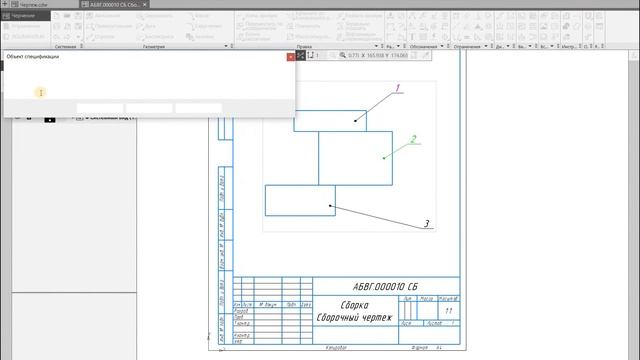Select the АБВГ.000010 СБ document tab
The height and width of the screenshot is (360, 640).
(110, 4)
